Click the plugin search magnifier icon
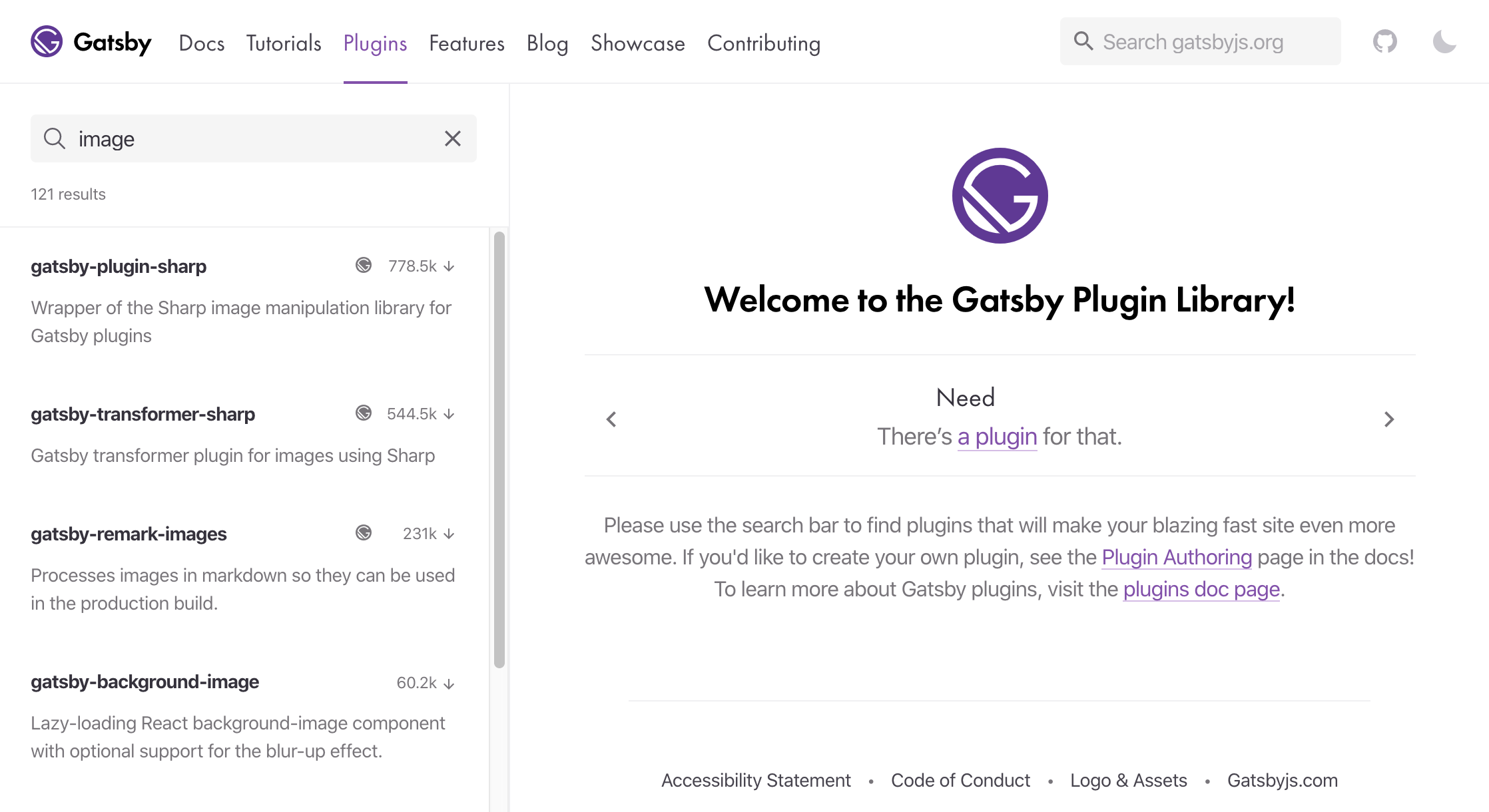This screenshot has width=1489, height=812. click(x=55, y=138)
